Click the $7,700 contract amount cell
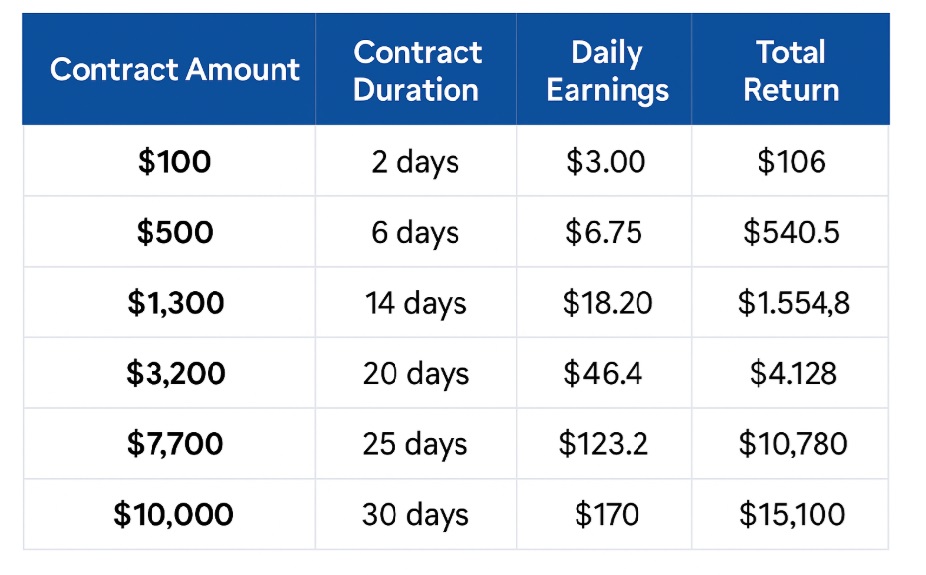The width and height of the screenshot is (926, 575). tap(175, 443)
